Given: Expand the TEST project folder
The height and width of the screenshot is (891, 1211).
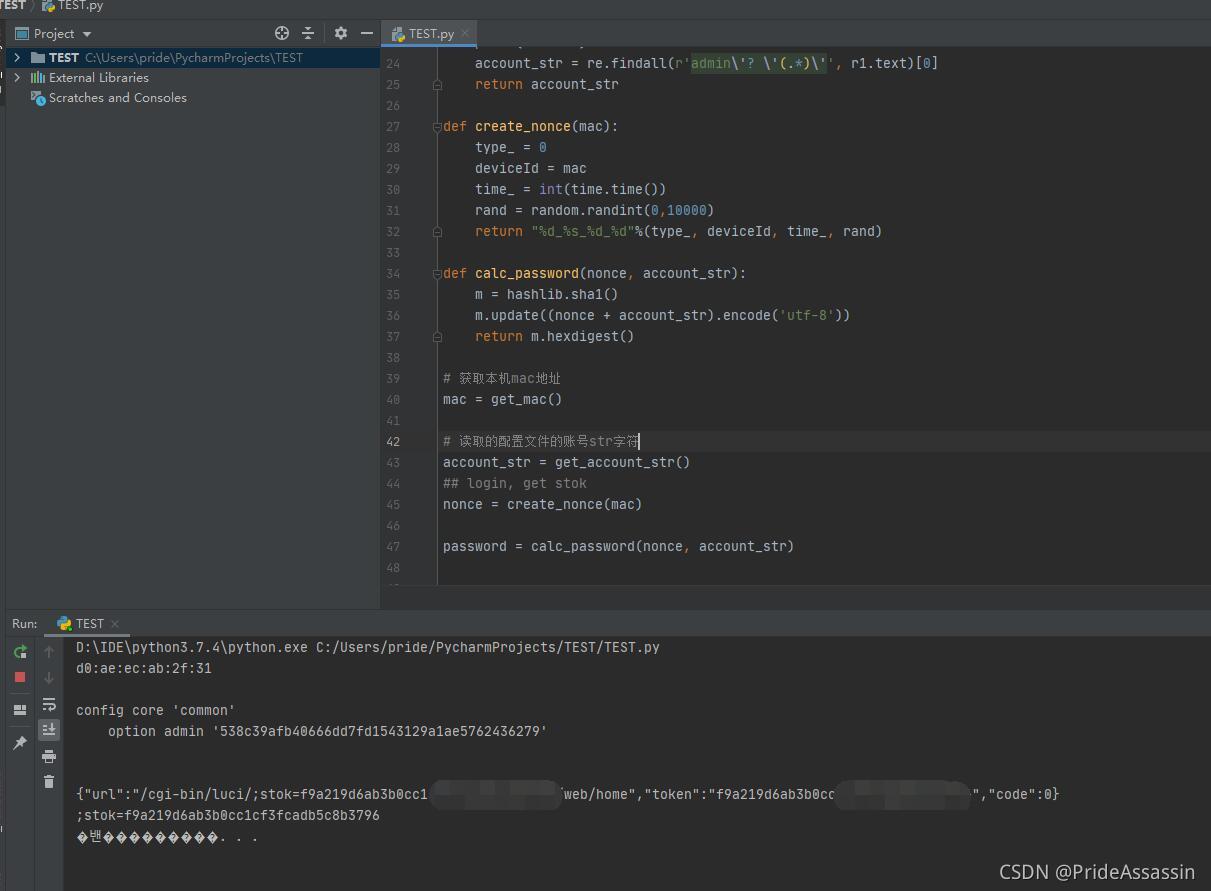Looking at the screenshot, I should pyautogui.click(x=17, y=57).
